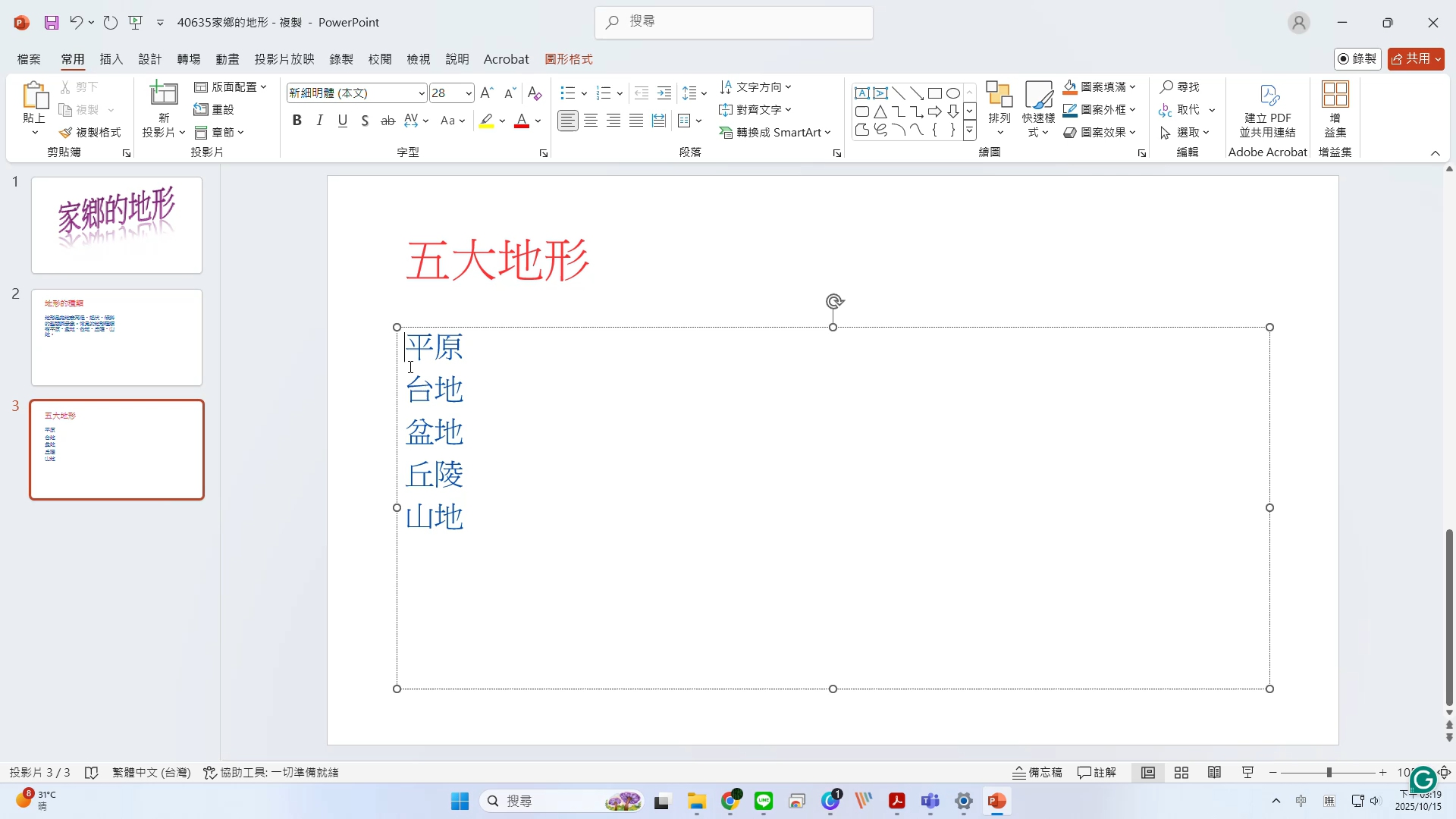Switch to the 插入 (Insert) tab
The image size is (1456, 819).
coord(111,59)
